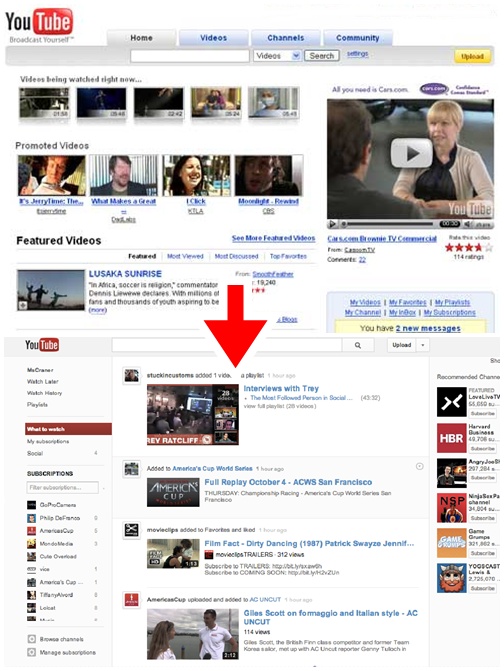This screenshot has height=671, width=504.
Task: Click the circular options toggle on America's Cup post
Action: pyautogui.click(x=420, y=466)
